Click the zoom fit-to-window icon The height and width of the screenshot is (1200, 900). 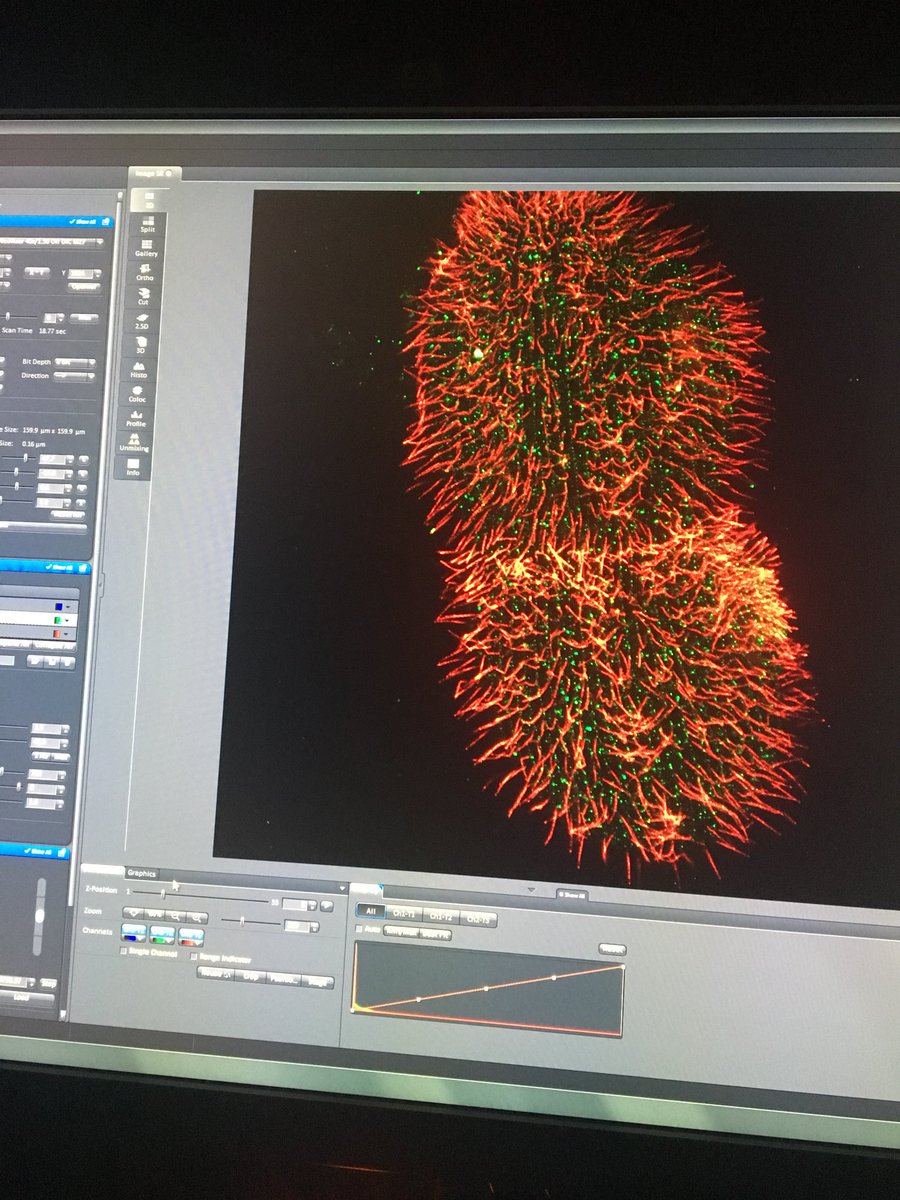(134, 915)
